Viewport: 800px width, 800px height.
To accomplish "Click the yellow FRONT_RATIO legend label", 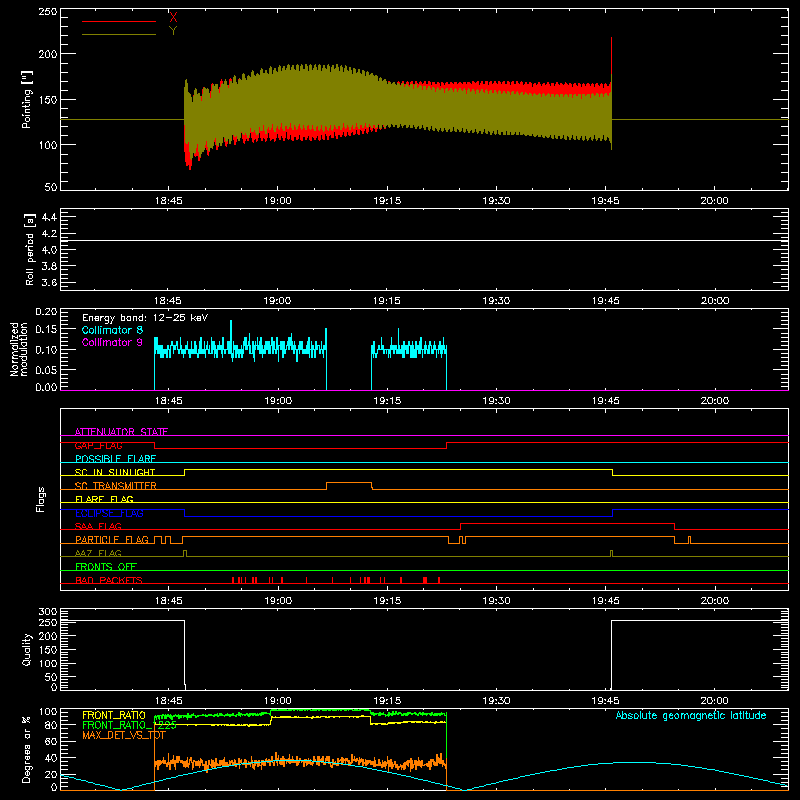I will (x=114, y=715).
